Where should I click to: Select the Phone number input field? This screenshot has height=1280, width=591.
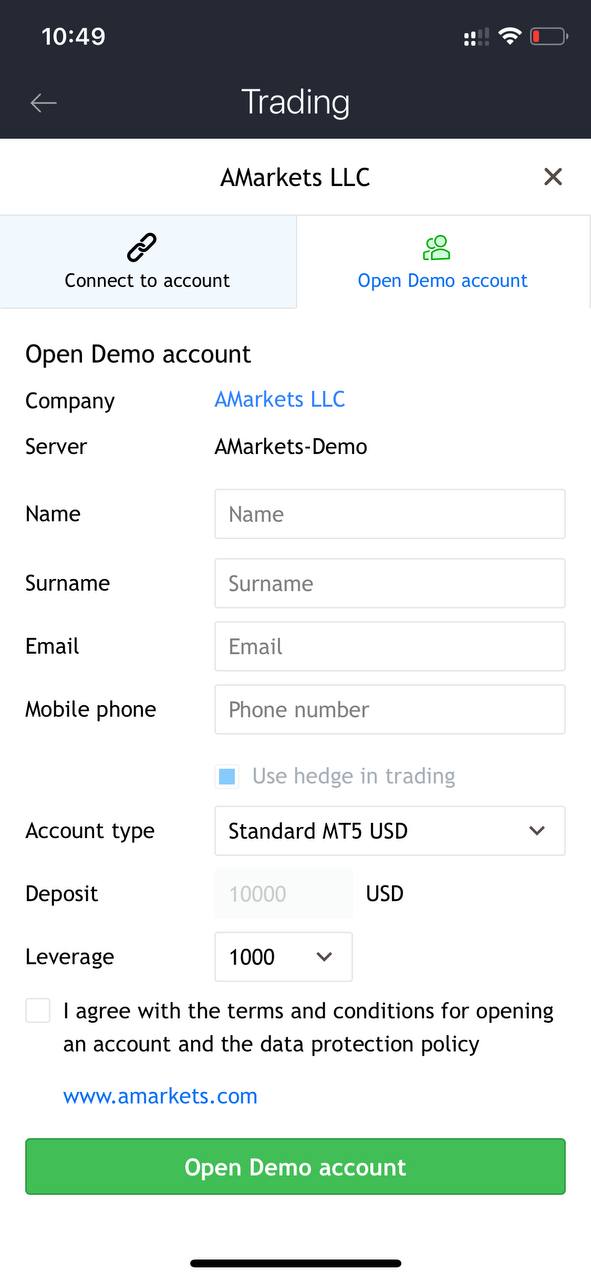[x=390, y=709]
